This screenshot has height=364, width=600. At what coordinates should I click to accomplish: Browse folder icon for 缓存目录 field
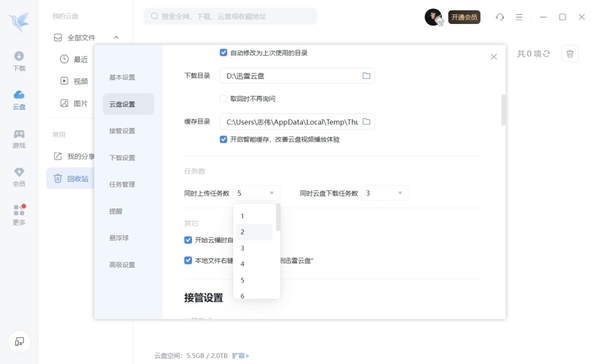tap(366, 121)
